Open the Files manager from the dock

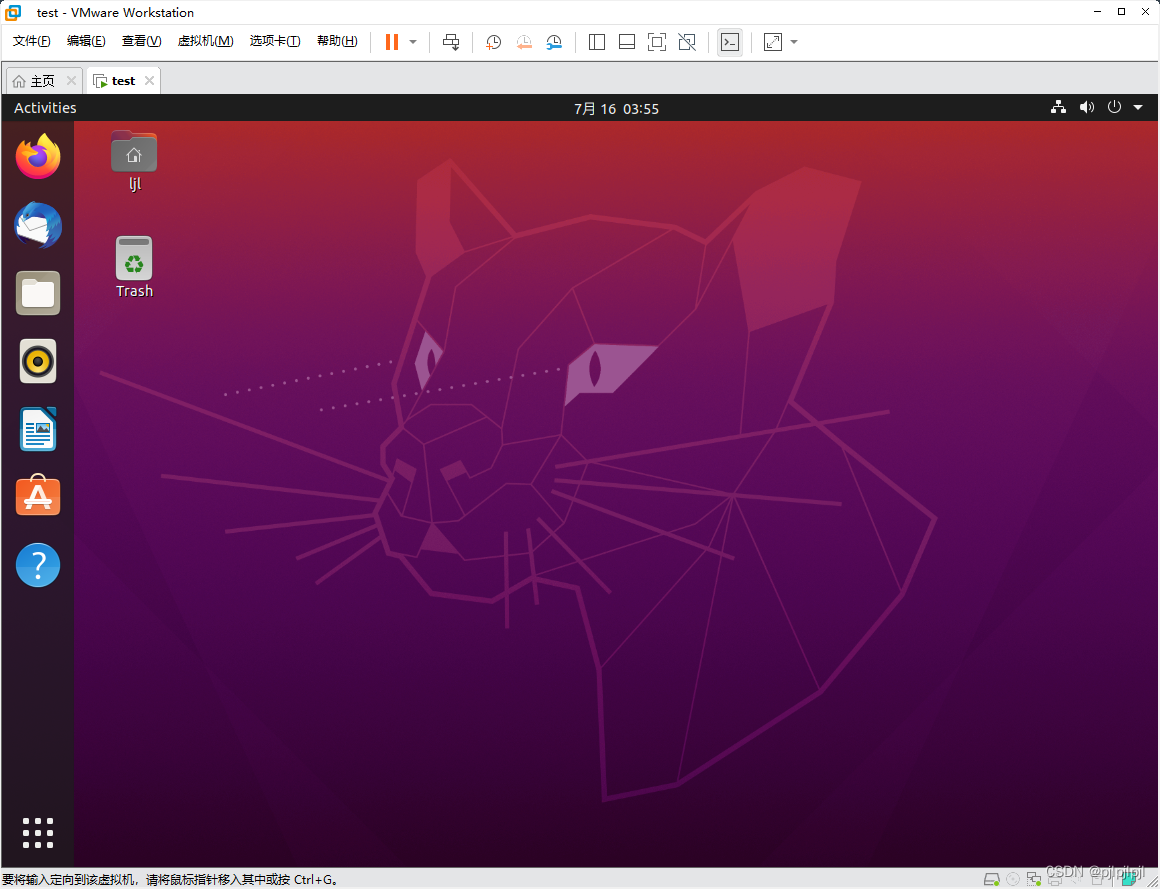38,293
